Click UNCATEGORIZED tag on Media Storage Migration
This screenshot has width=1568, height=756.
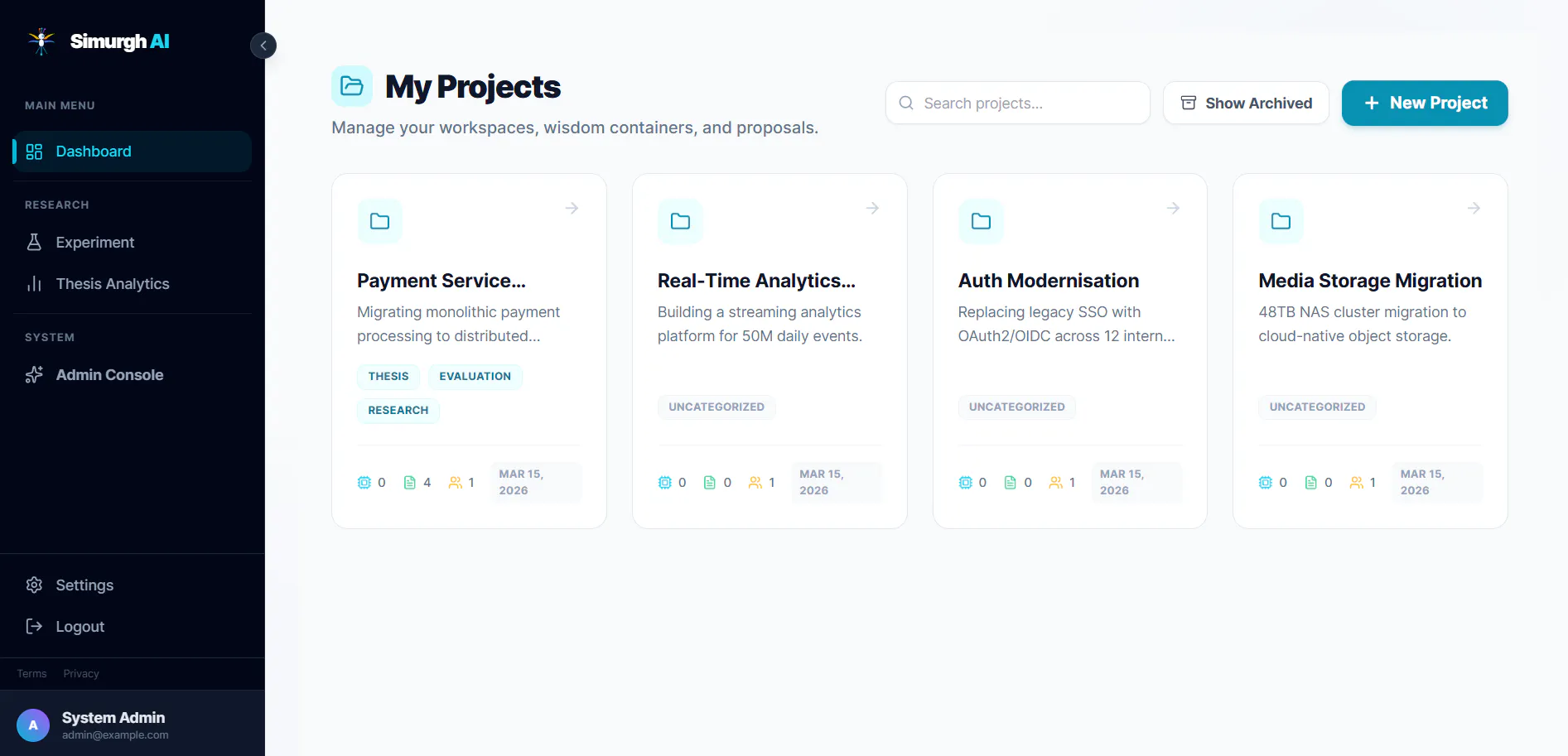[x=1318, y=407]
